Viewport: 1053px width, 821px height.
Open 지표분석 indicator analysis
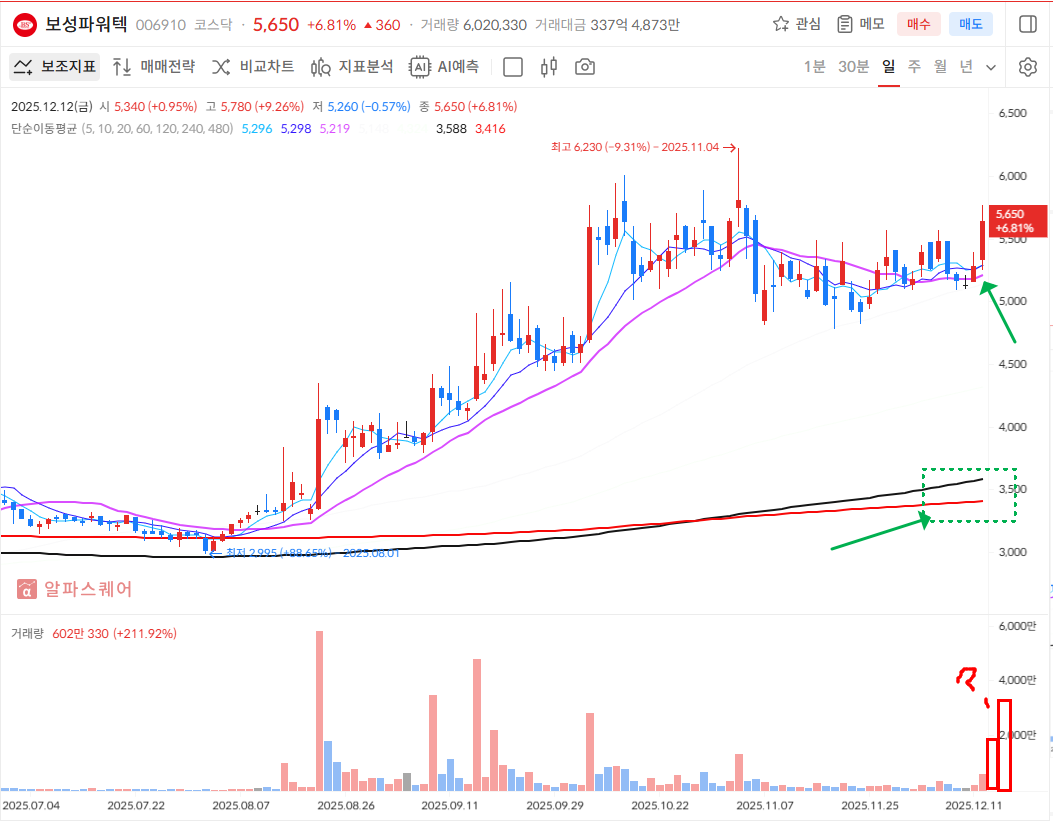pyautogui.click(x=351, y=67)
